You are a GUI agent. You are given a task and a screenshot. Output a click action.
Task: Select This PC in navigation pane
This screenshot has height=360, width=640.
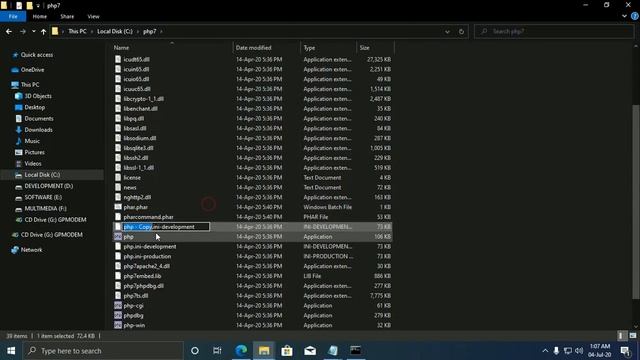[30, 84]
